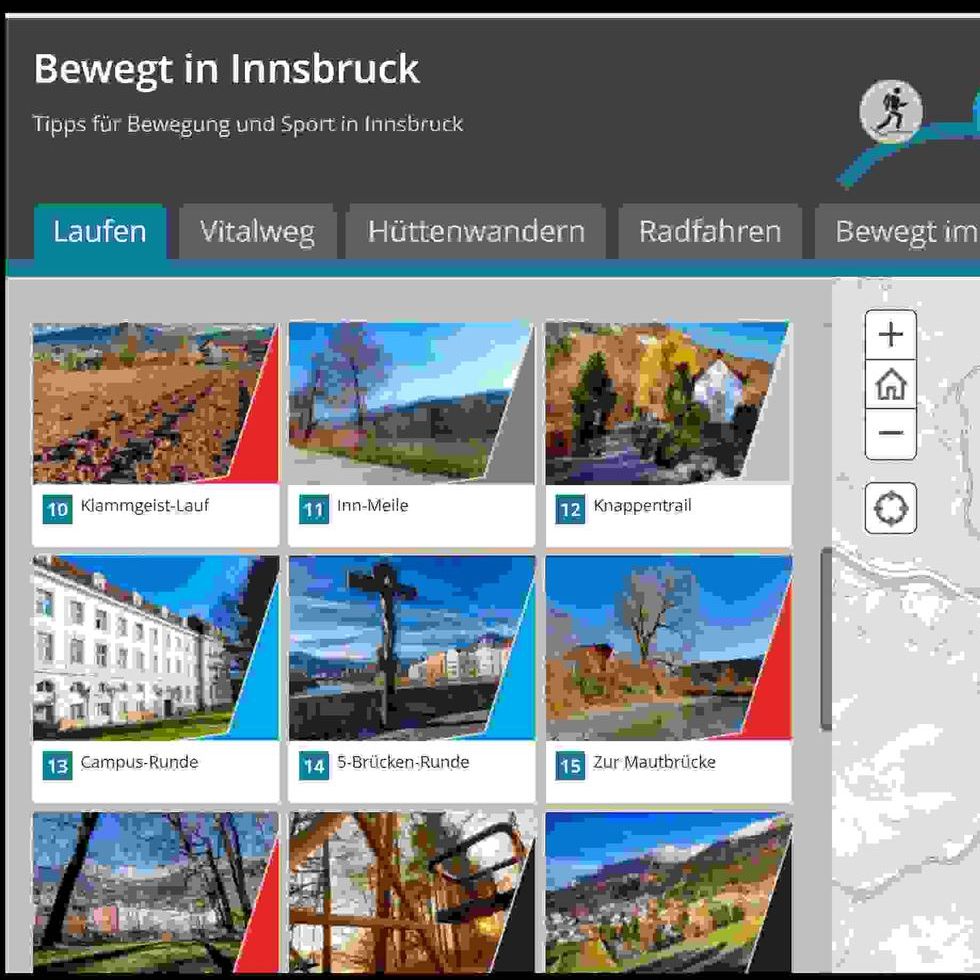The image size is (980, 980).
Task: Click the locate my position icon
Action: (x=890, y=509)
